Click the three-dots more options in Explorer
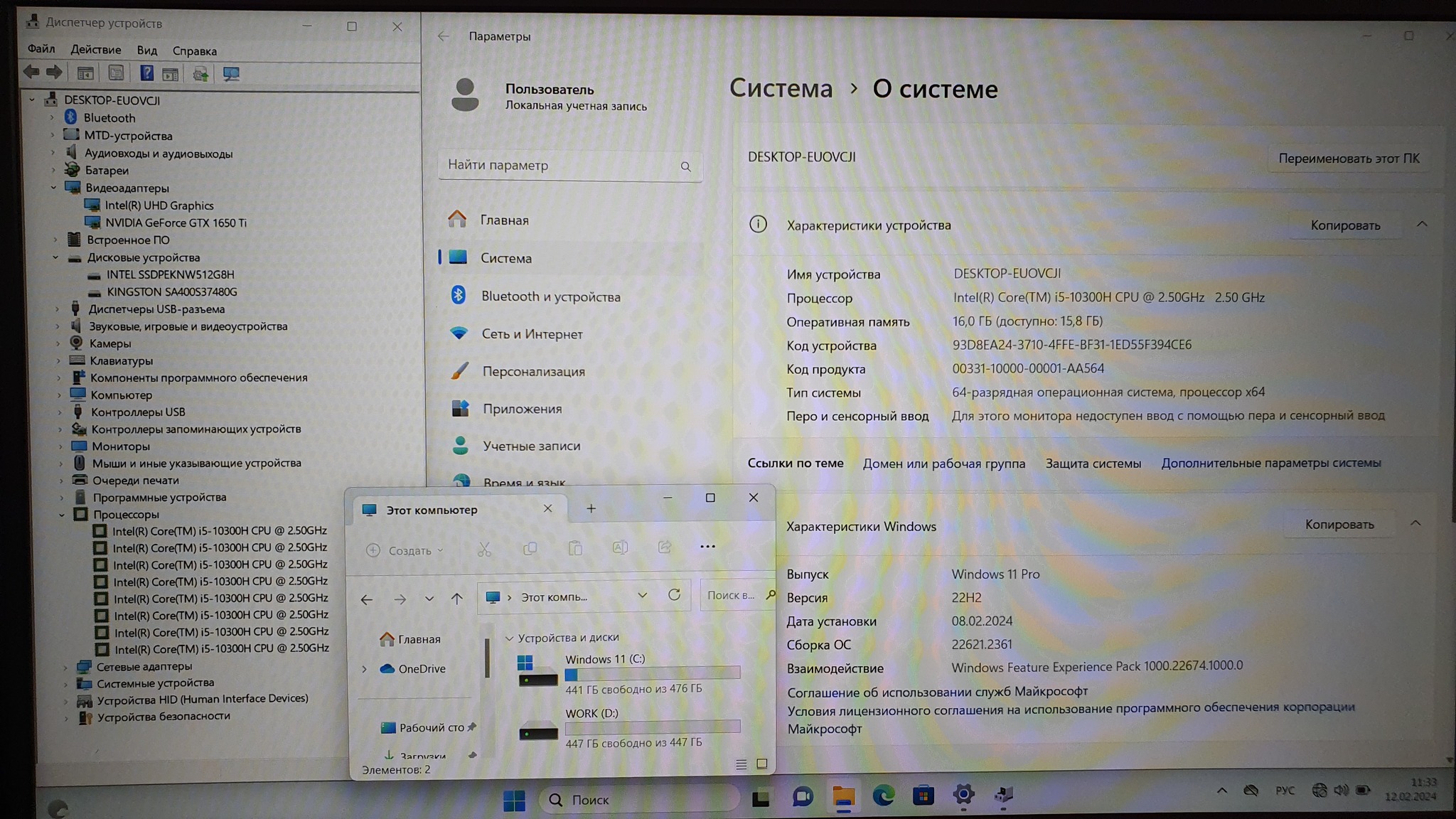Viewport: 1456px width, 819px height. [x=707, y=547]
